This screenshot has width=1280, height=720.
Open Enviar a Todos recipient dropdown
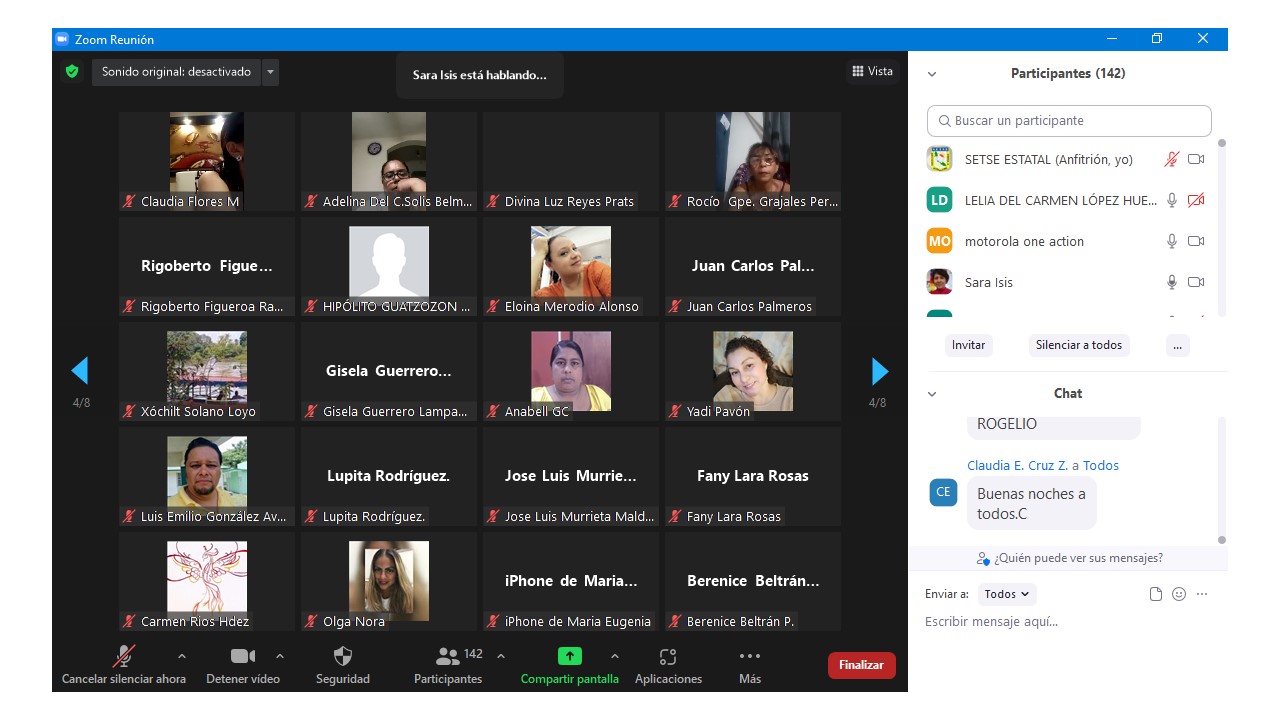click(x=1007, y=594)
